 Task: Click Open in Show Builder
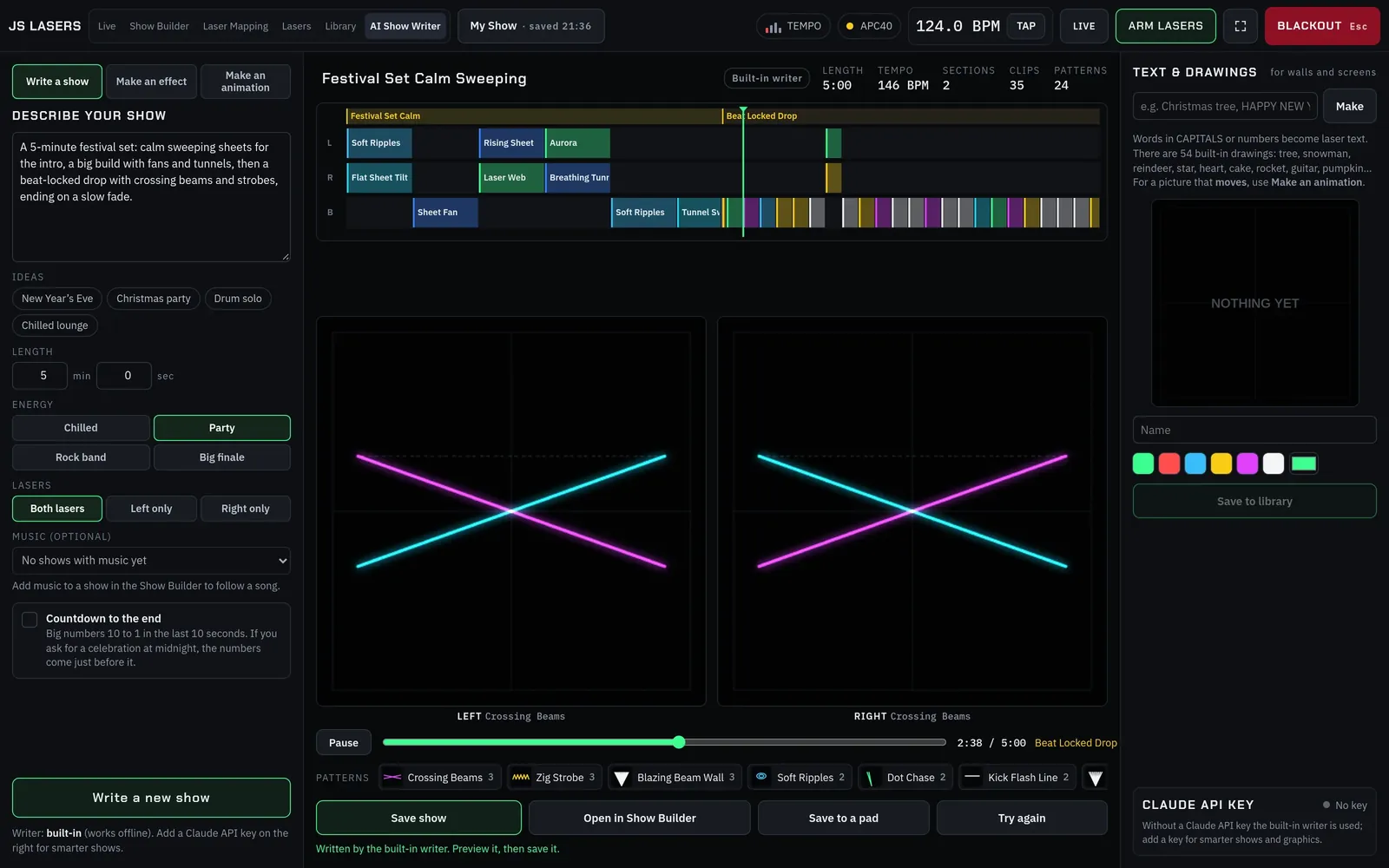pos(640,818)
